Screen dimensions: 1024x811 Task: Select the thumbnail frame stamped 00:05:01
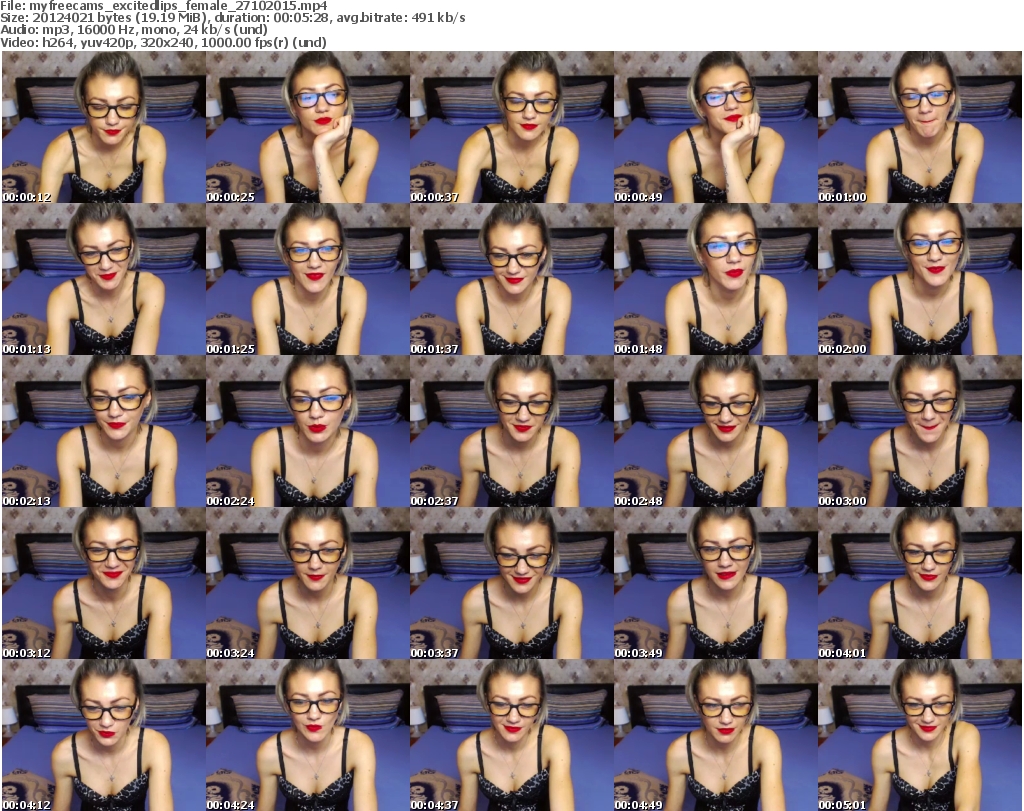point(920,735)
